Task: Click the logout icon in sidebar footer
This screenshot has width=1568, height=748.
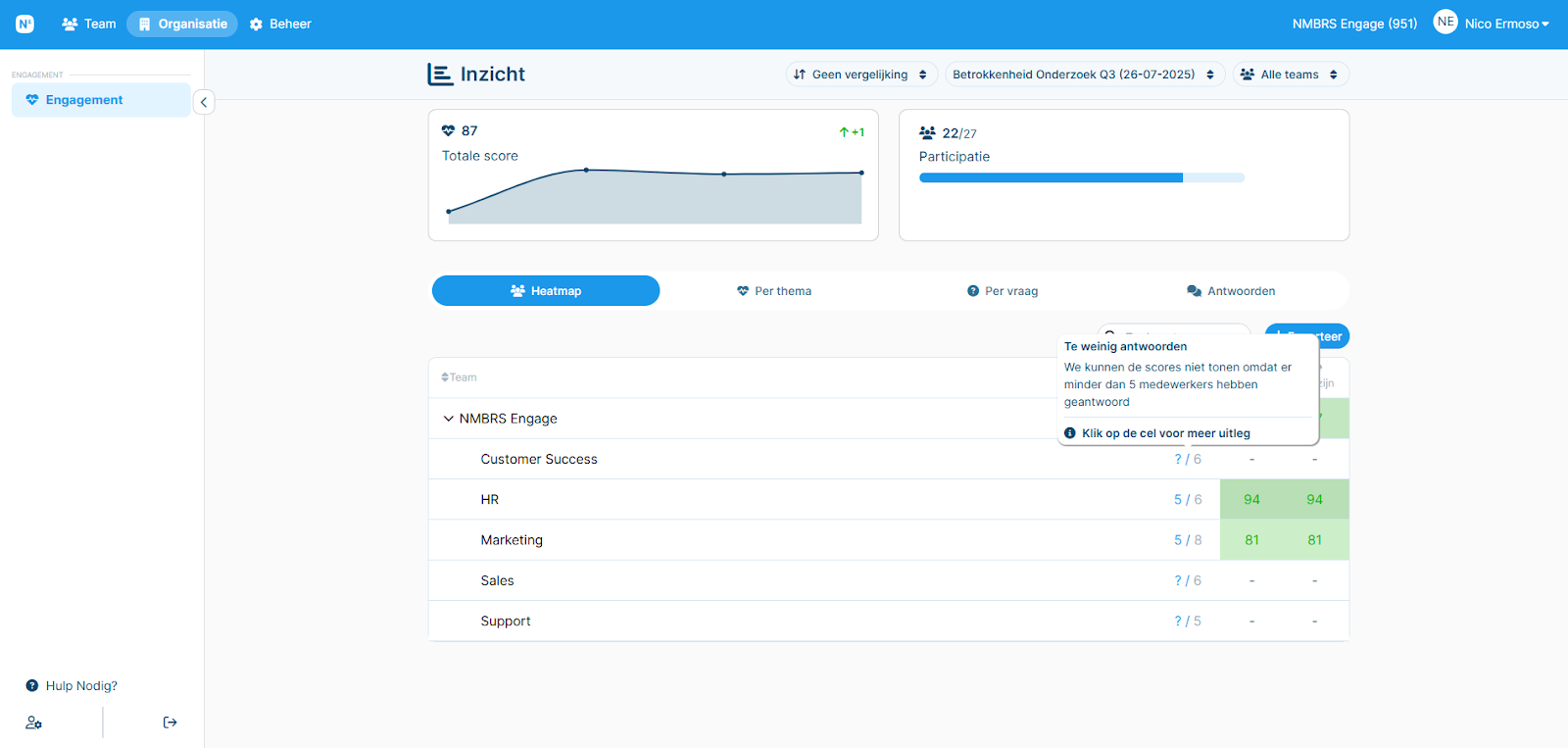Action: pyautogui.click(x=170, y=723)
